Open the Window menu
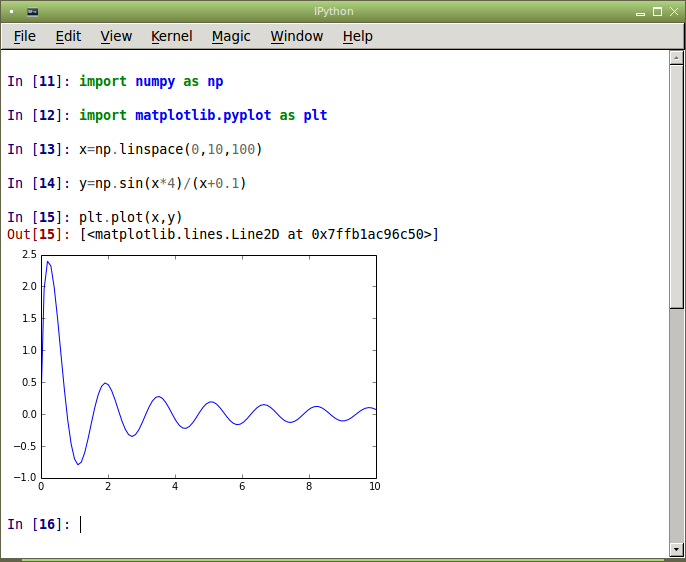The image size is (686, 562). [x=297, y=36]
